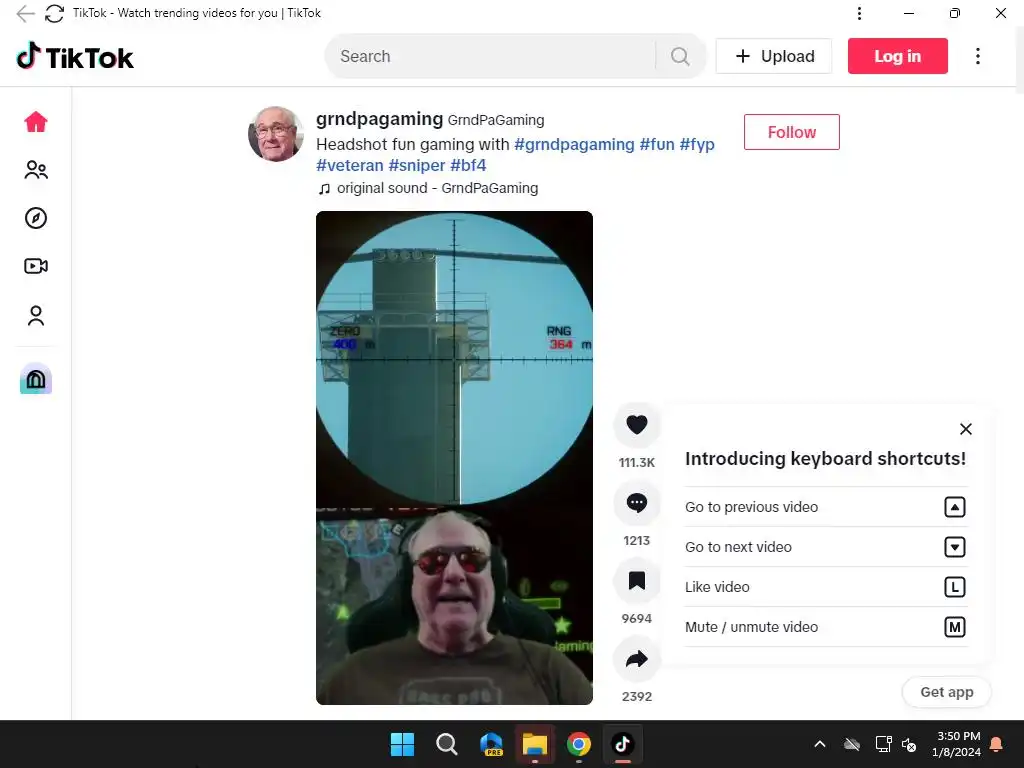Click the Get app button
The image size is (1024, 768).
pos(946,692)
